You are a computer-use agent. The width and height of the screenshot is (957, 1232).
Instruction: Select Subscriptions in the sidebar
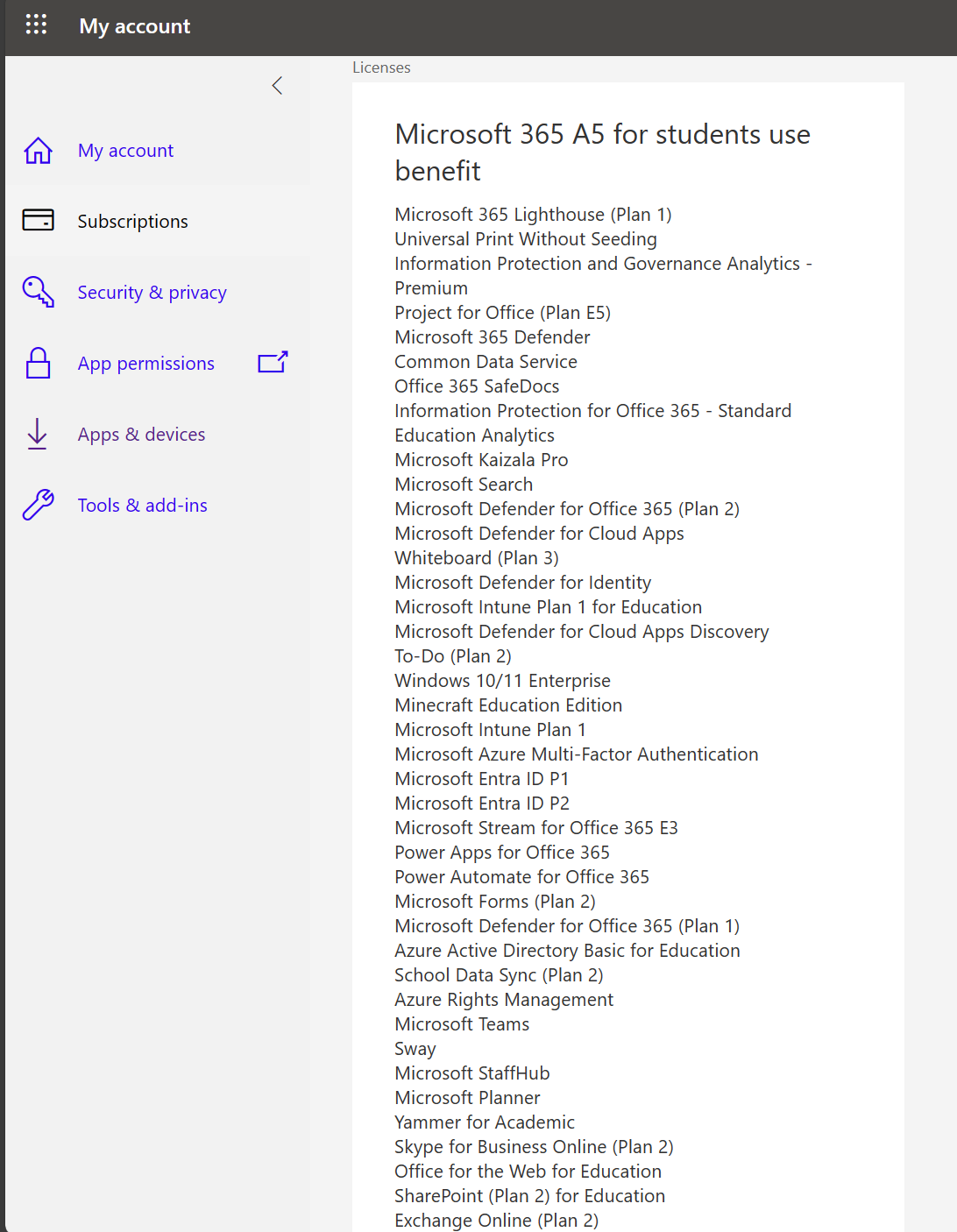[x=132, y=222]
